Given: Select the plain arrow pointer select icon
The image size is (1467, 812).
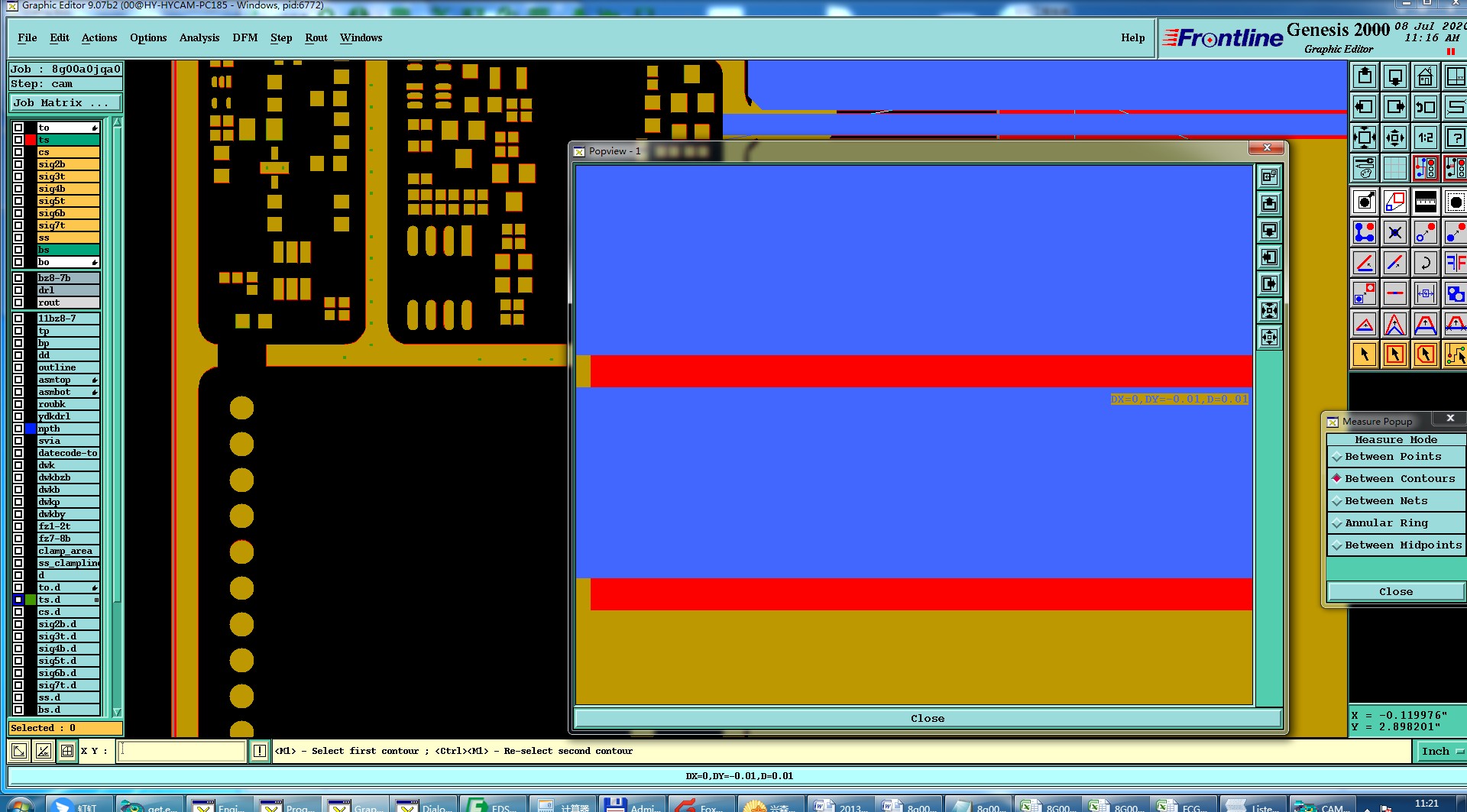Looking at the screenshot, I should [x=1365, y=354].
